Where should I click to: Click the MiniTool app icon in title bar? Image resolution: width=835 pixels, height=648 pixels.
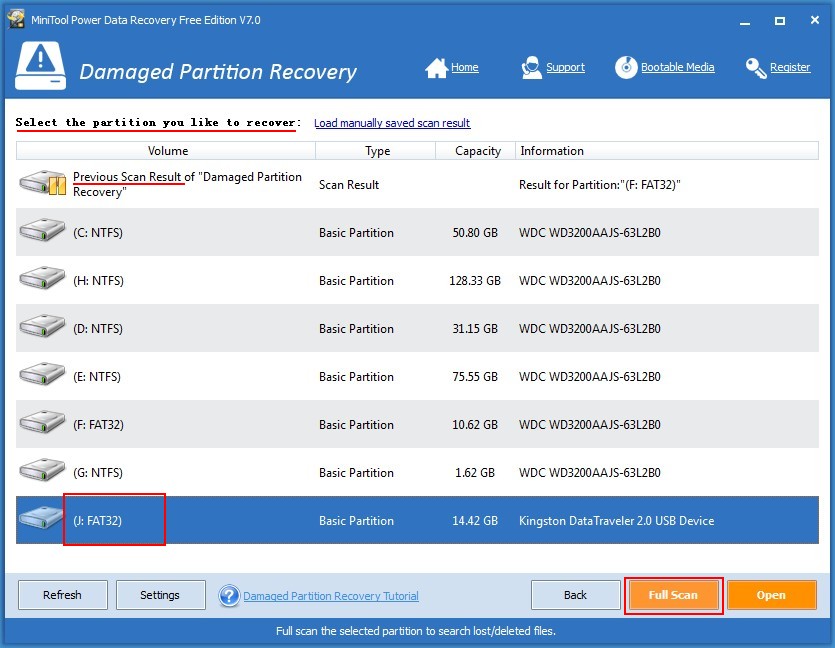16,20
